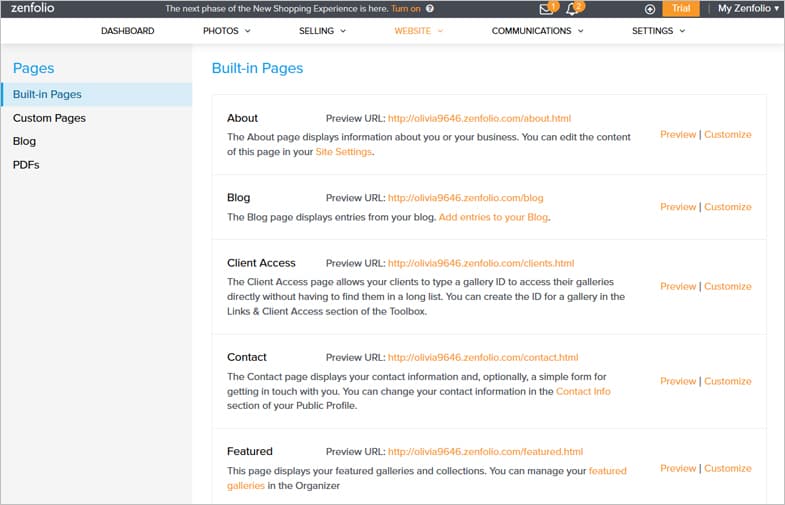Screen dimensions: 785x505
Task: Preview the Contact page
Action: point(678,381)
